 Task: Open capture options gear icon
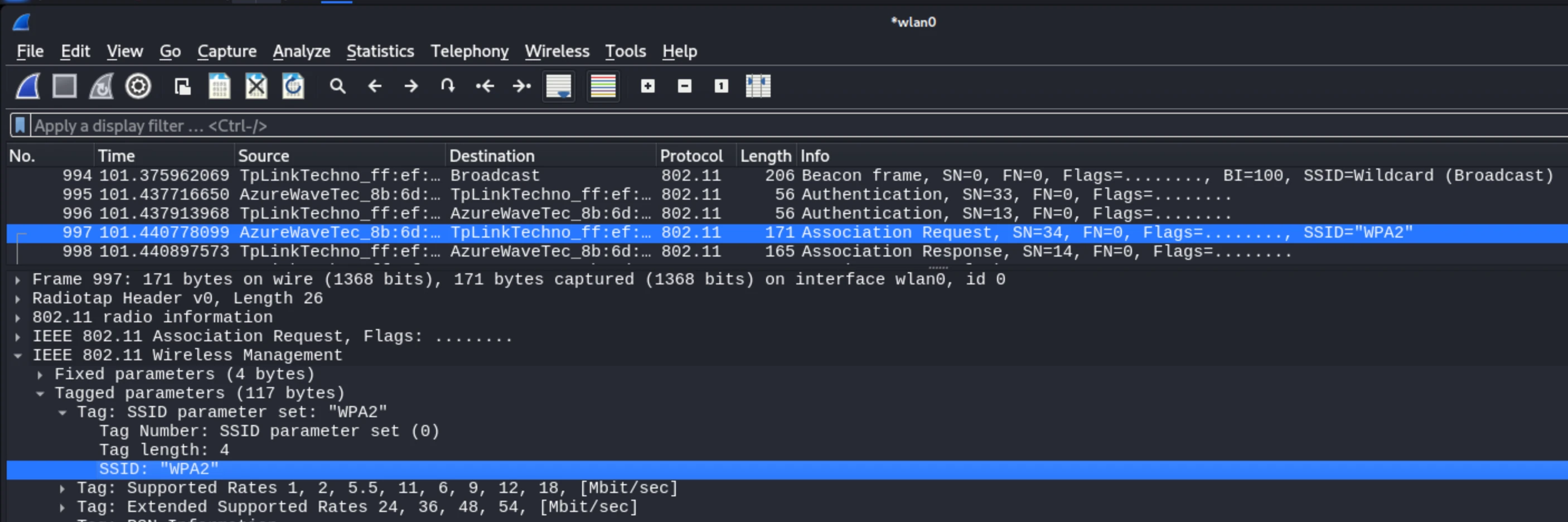tap(138, 86)
